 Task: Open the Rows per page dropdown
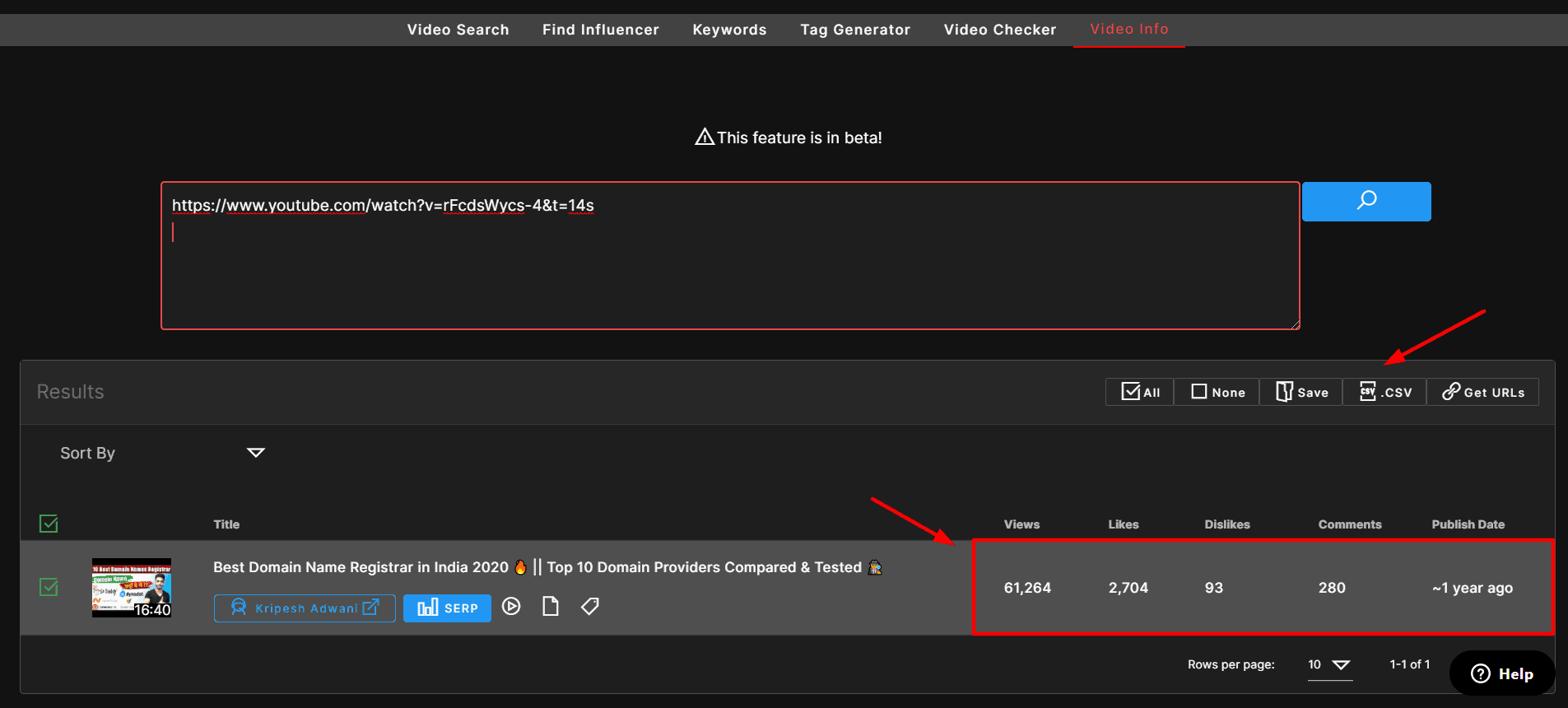coord(1329,665)
